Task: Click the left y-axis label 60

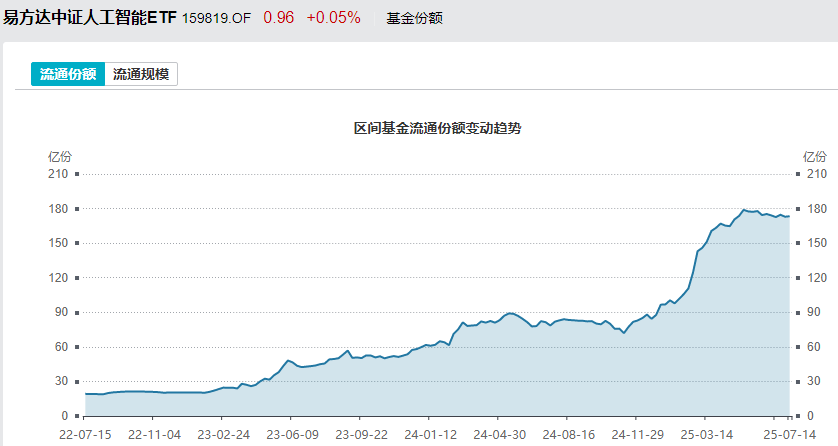Action: pos(61,347)
